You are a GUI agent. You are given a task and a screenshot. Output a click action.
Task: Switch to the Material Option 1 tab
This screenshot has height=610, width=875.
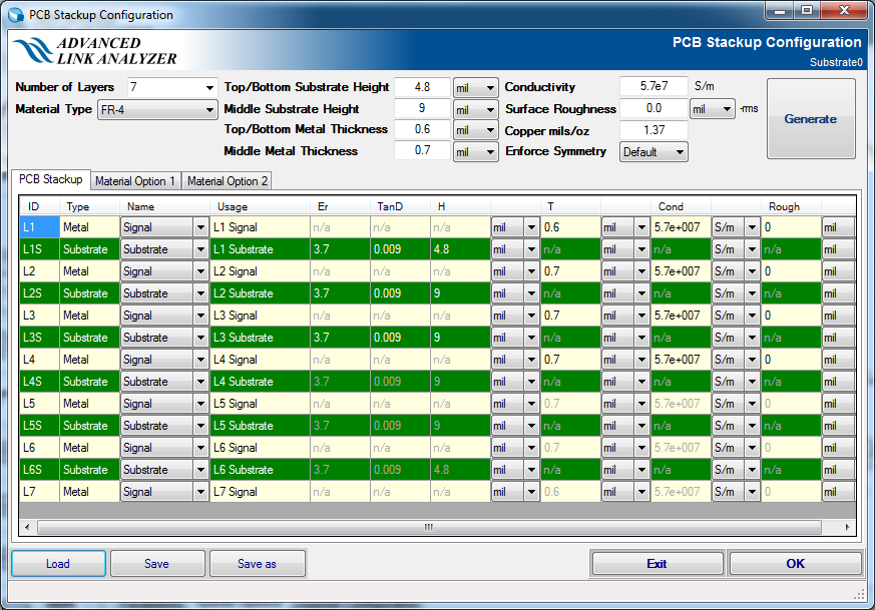135,181
